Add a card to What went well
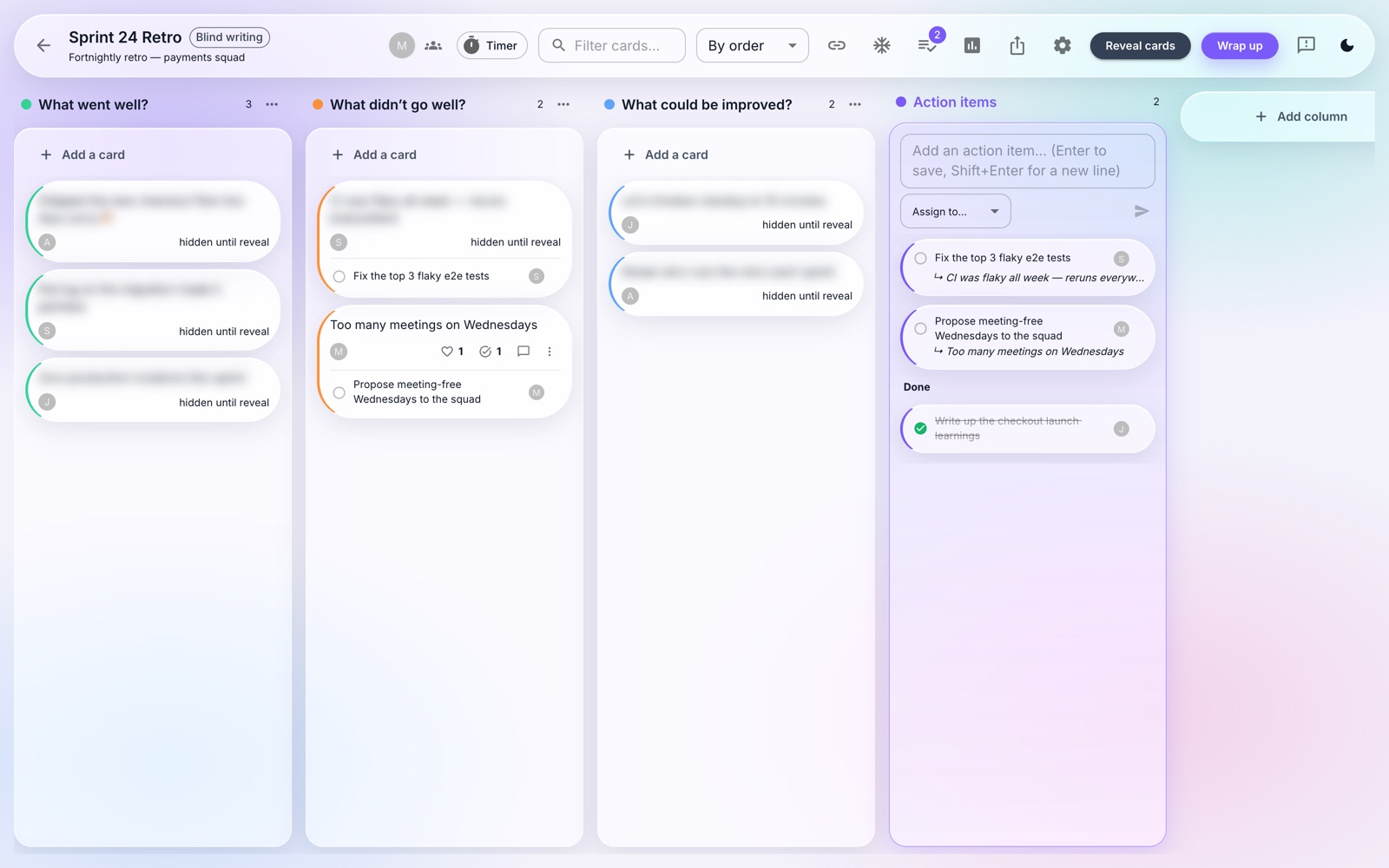The height and width of the screenshot is (868, 1389). click(x=153, y=155)
